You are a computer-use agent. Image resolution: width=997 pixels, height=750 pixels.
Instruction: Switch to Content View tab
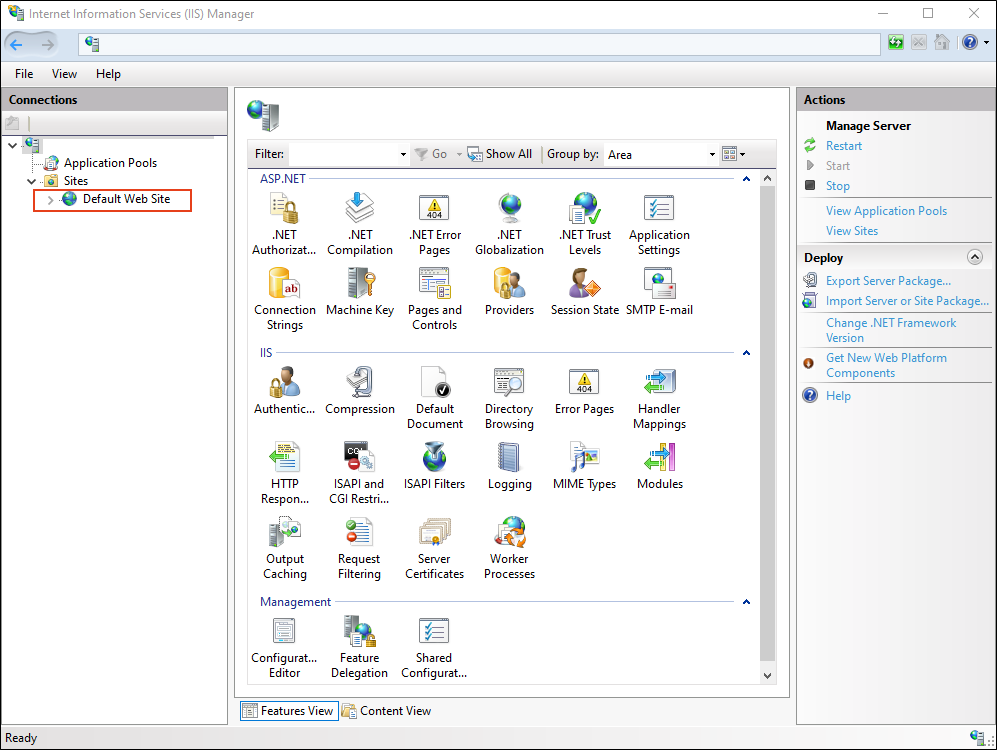pos(387,711)
